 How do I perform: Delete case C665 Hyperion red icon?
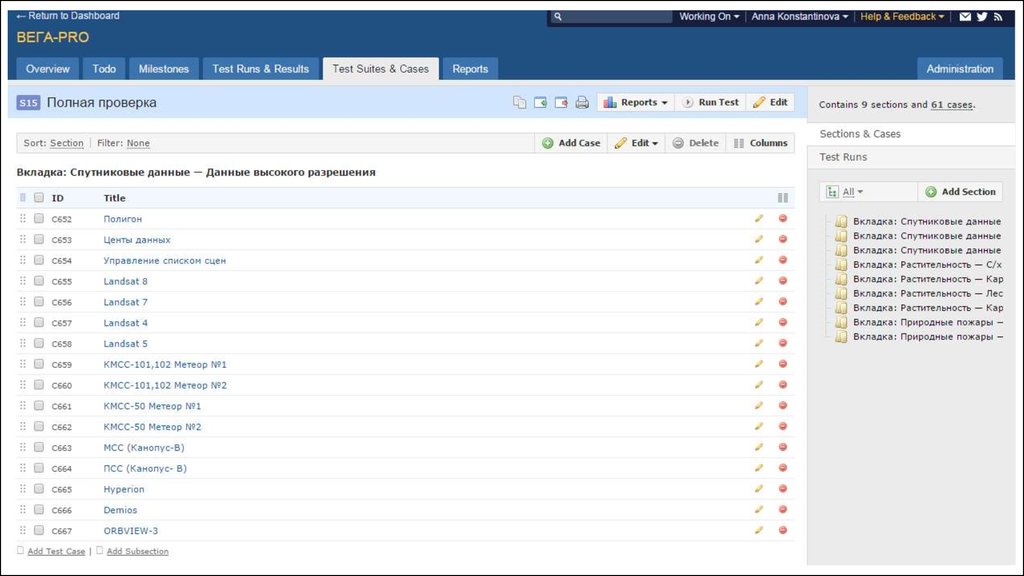point(782,489)
